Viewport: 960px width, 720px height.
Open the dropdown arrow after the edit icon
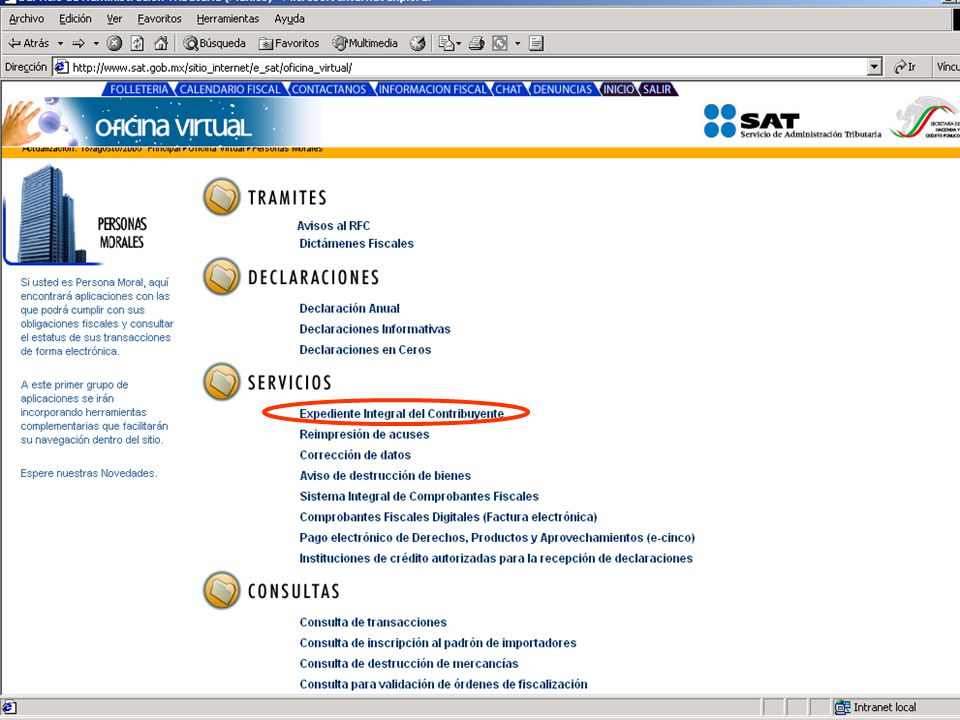517,43
